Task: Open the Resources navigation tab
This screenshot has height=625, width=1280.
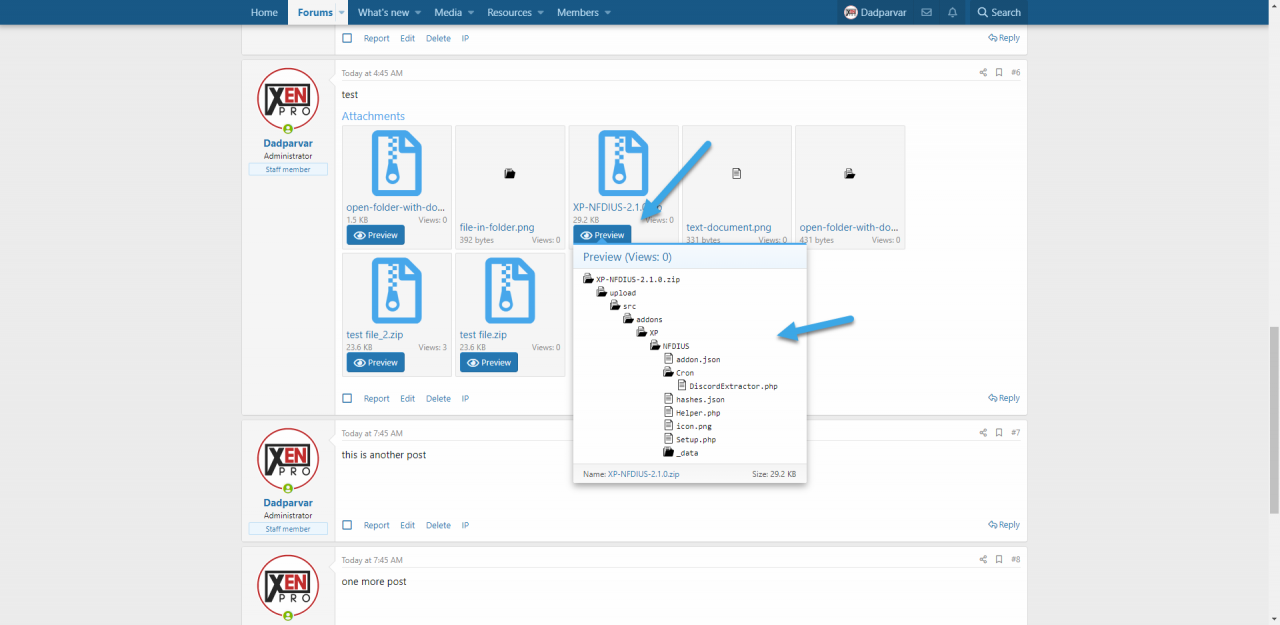Action: (509, 12)
